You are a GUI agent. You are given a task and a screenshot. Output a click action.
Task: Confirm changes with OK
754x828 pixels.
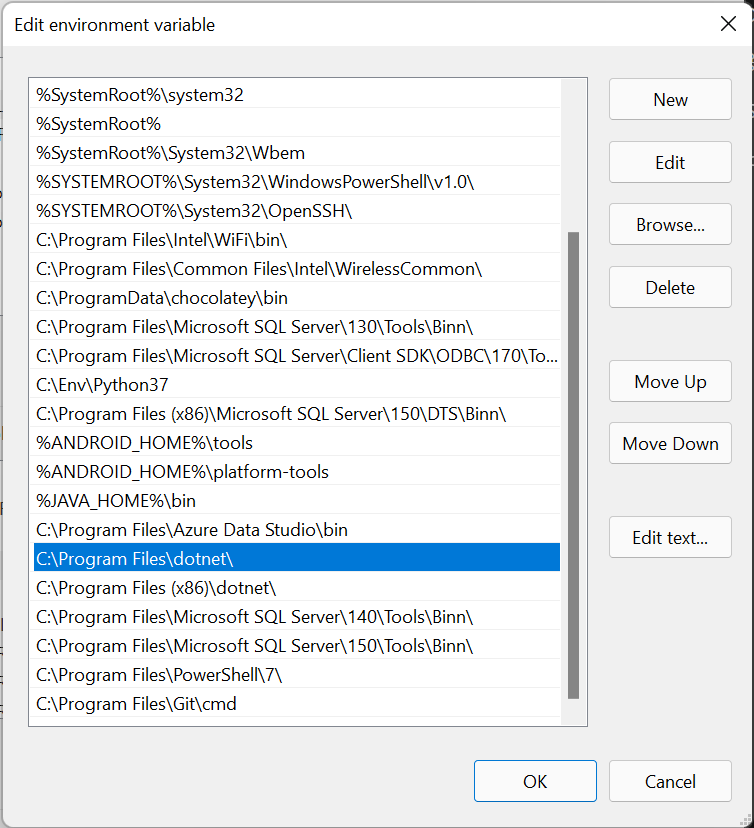tap(535, 781)
